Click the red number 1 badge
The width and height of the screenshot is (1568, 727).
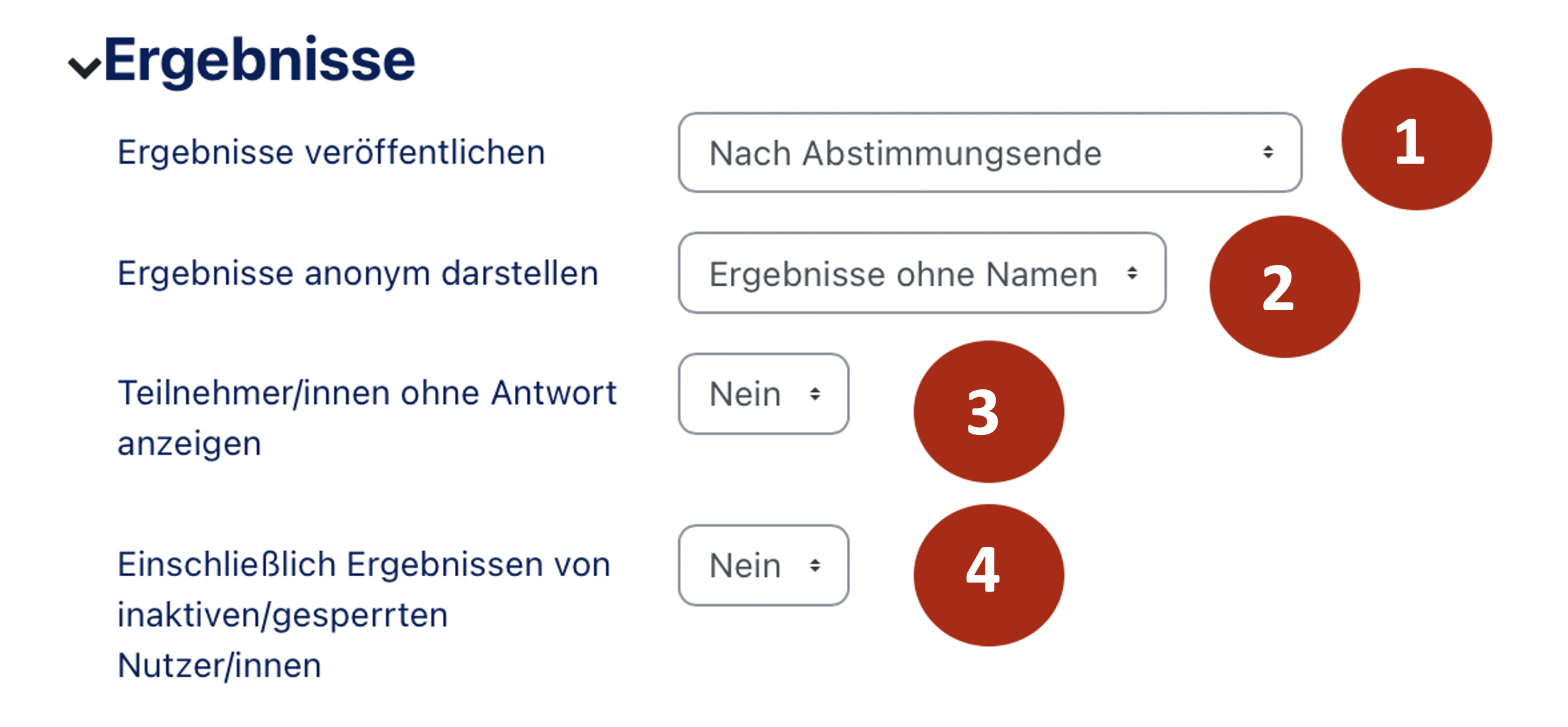[x=1416, y=139]
